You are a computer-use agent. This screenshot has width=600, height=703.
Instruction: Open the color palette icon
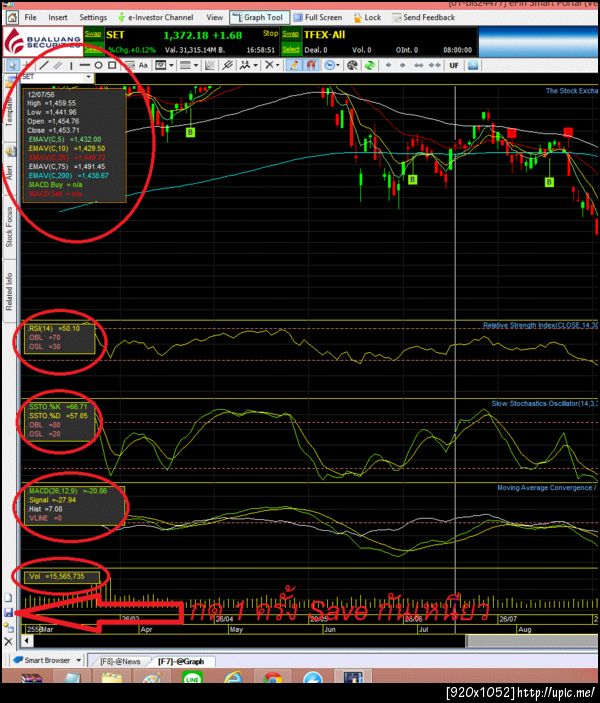pos(352,65)
